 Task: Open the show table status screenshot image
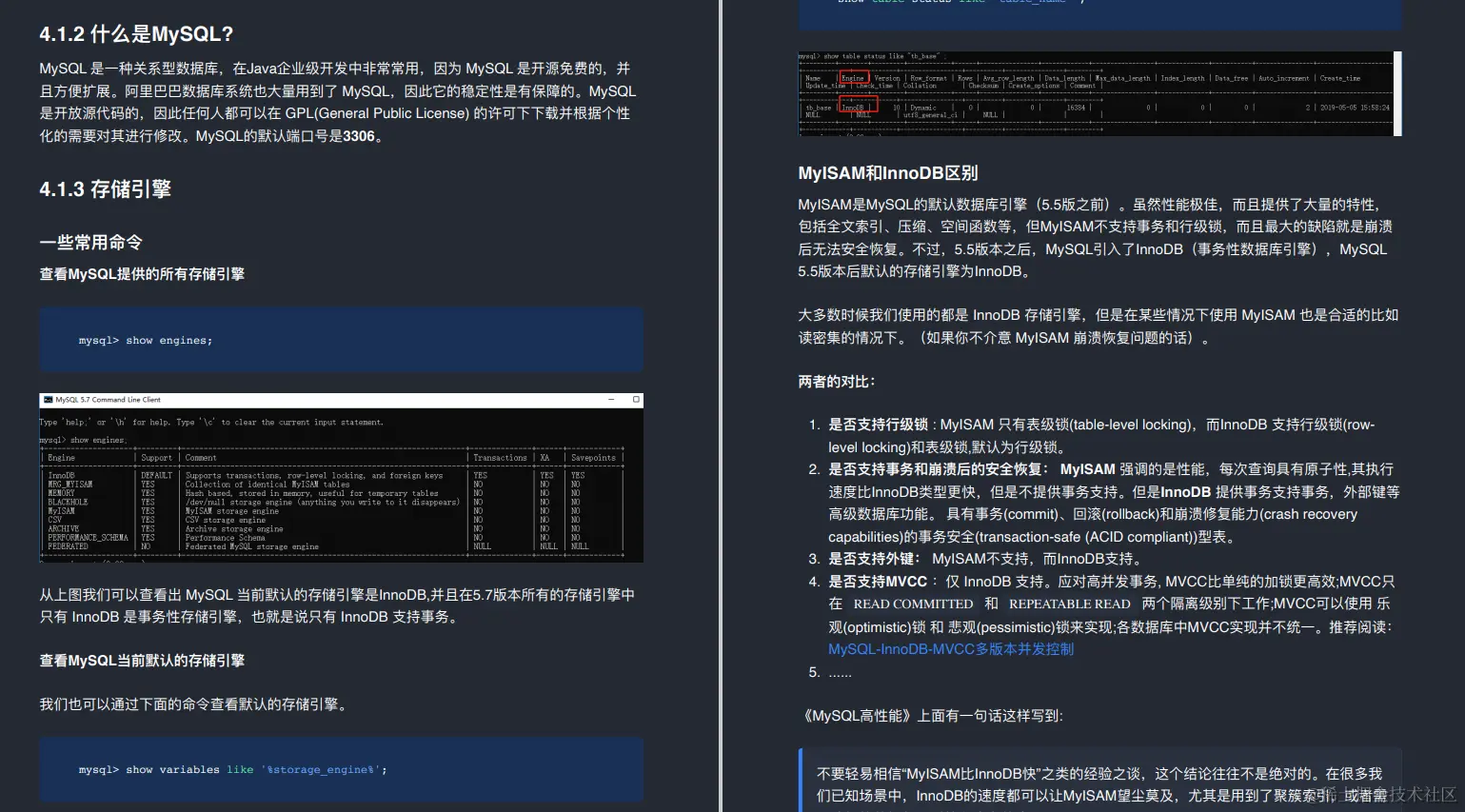point(1099,93)
